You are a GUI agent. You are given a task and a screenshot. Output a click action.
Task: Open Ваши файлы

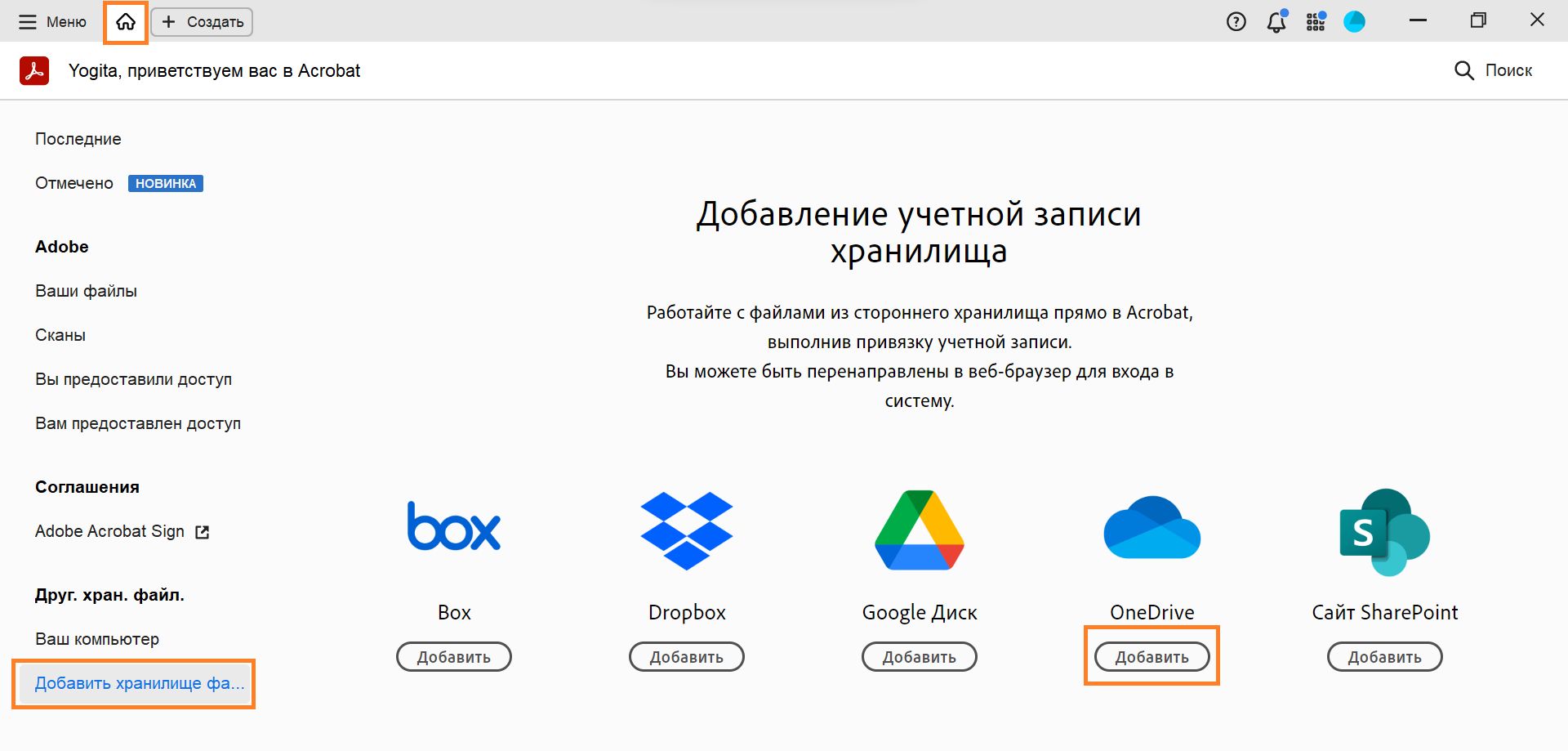pyautogui.click(x=87, y=291)
